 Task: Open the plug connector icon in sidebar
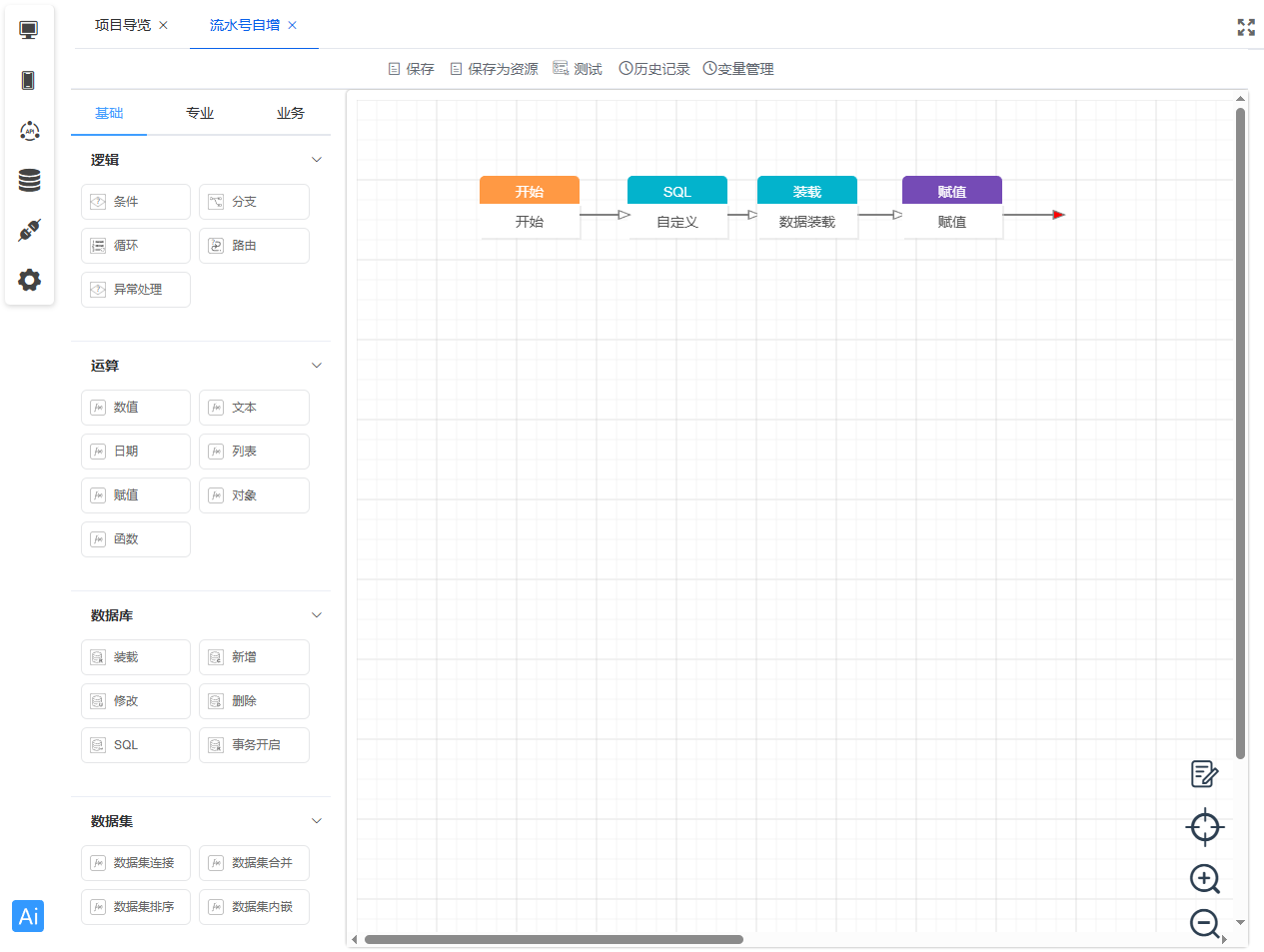(x=29, y=230)
